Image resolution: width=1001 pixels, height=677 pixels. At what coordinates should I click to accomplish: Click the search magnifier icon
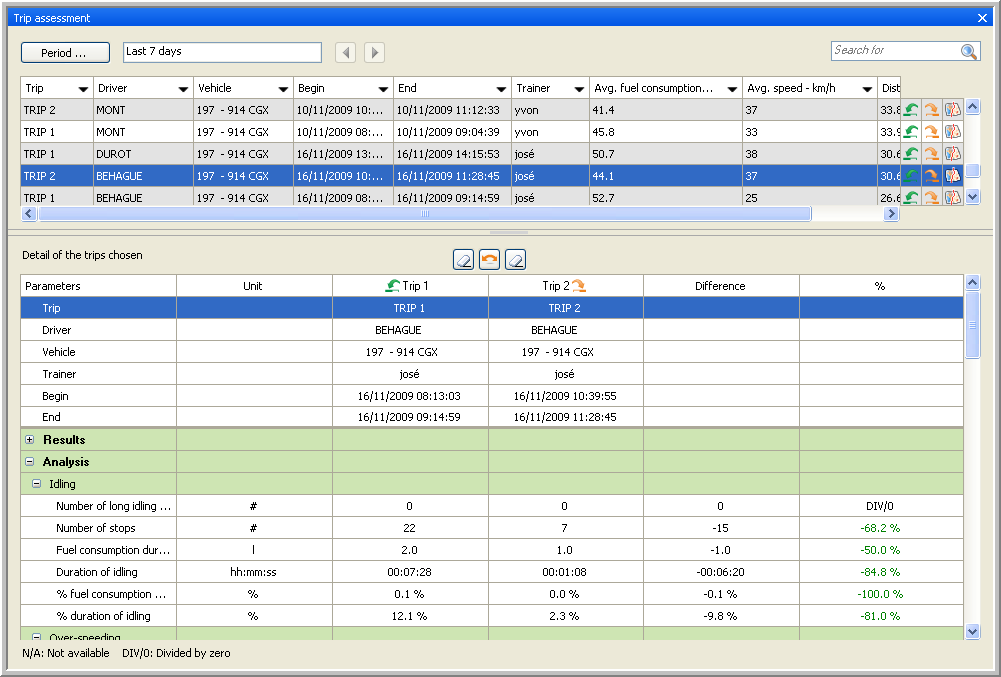pyautogui.click(x=968, y=52)
